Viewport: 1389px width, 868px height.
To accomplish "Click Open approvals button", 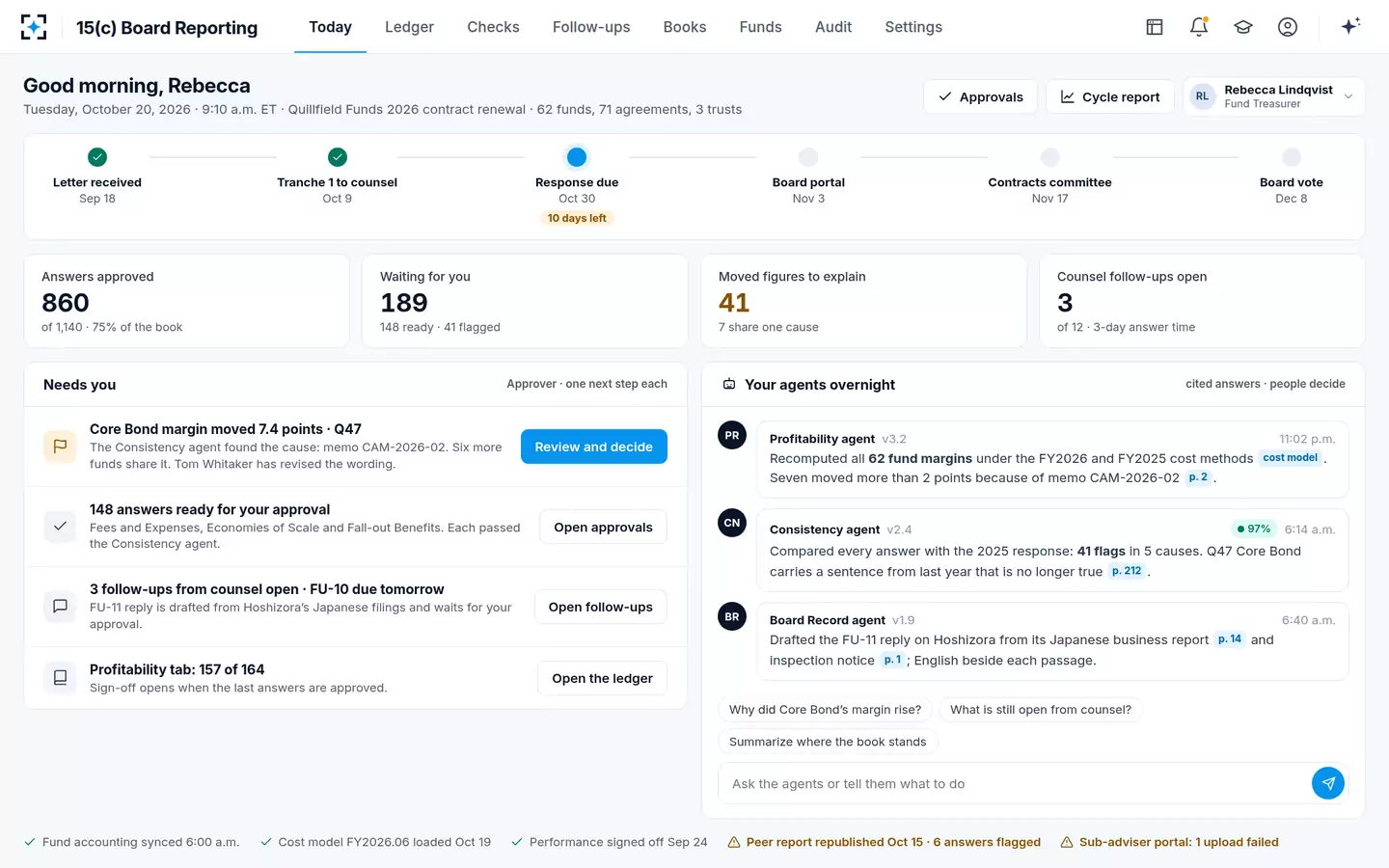I will click(603, 527).
